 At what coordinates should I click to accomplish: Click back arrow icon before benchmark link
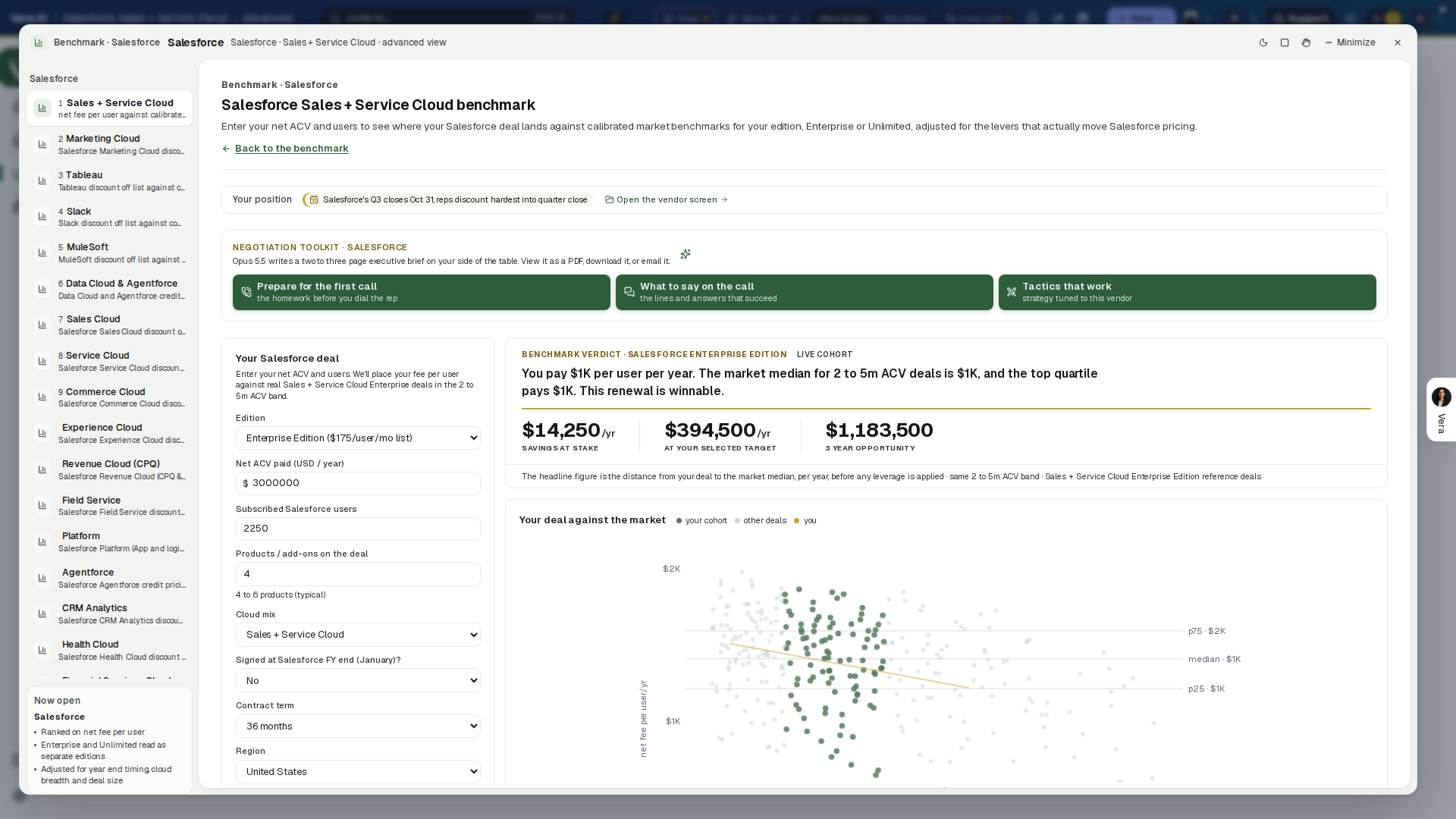click(x=226, y=149)
